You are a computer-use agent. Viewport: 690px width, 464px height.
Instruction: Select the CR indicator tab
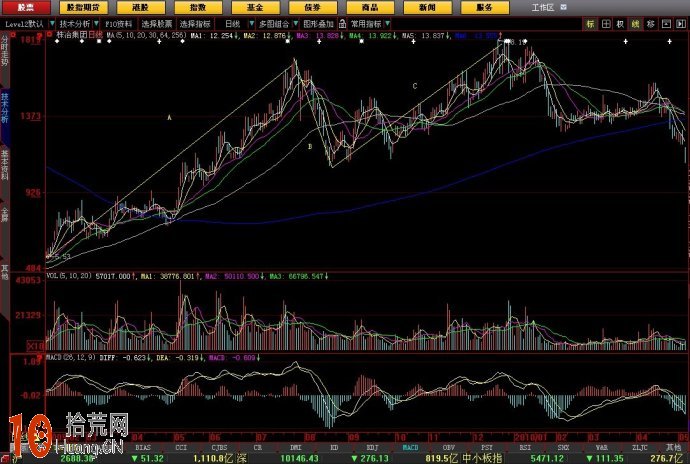point(258,447)
